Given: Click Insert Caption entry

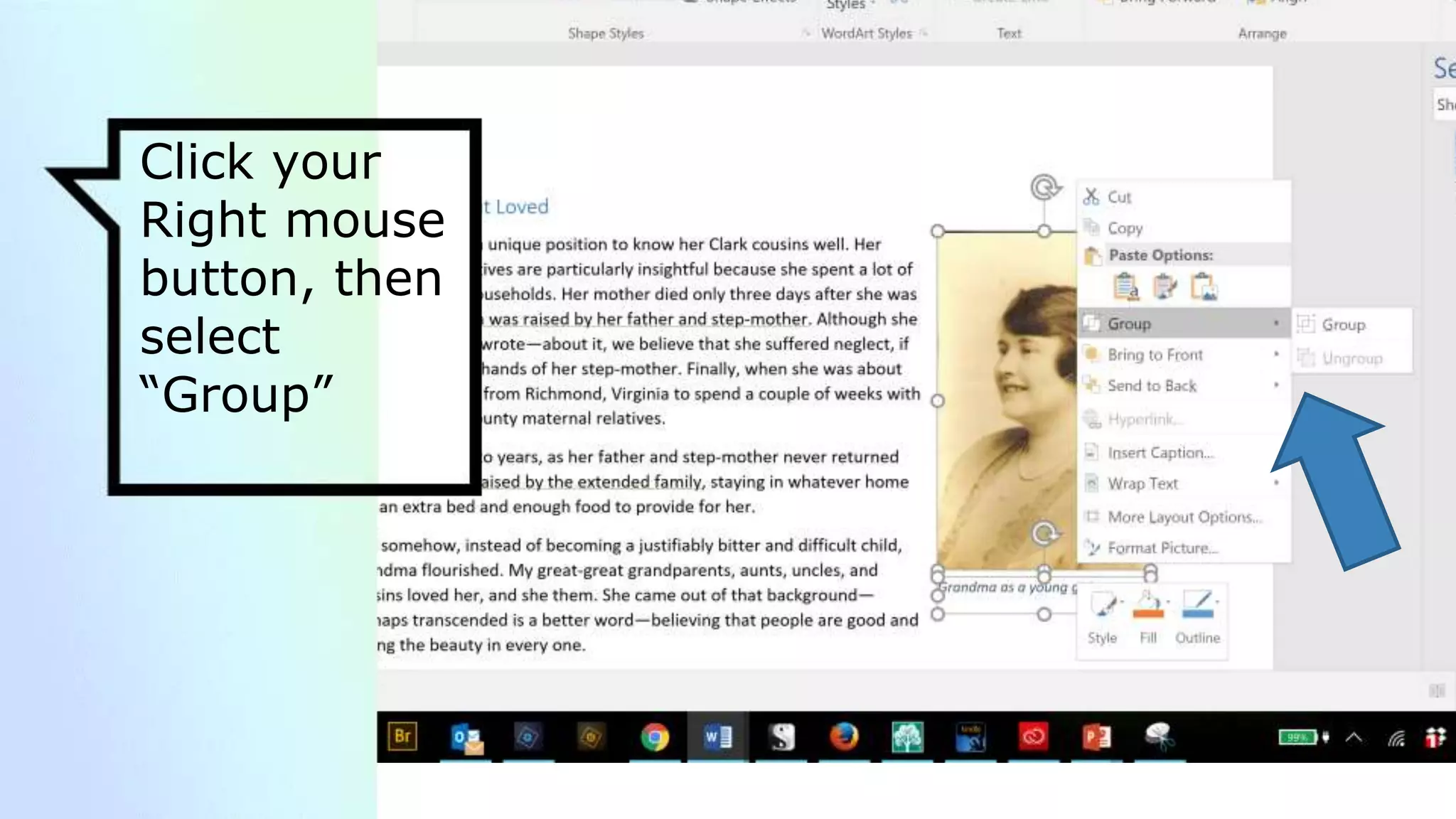Looking at the screenshot, I should (1160, 453).
